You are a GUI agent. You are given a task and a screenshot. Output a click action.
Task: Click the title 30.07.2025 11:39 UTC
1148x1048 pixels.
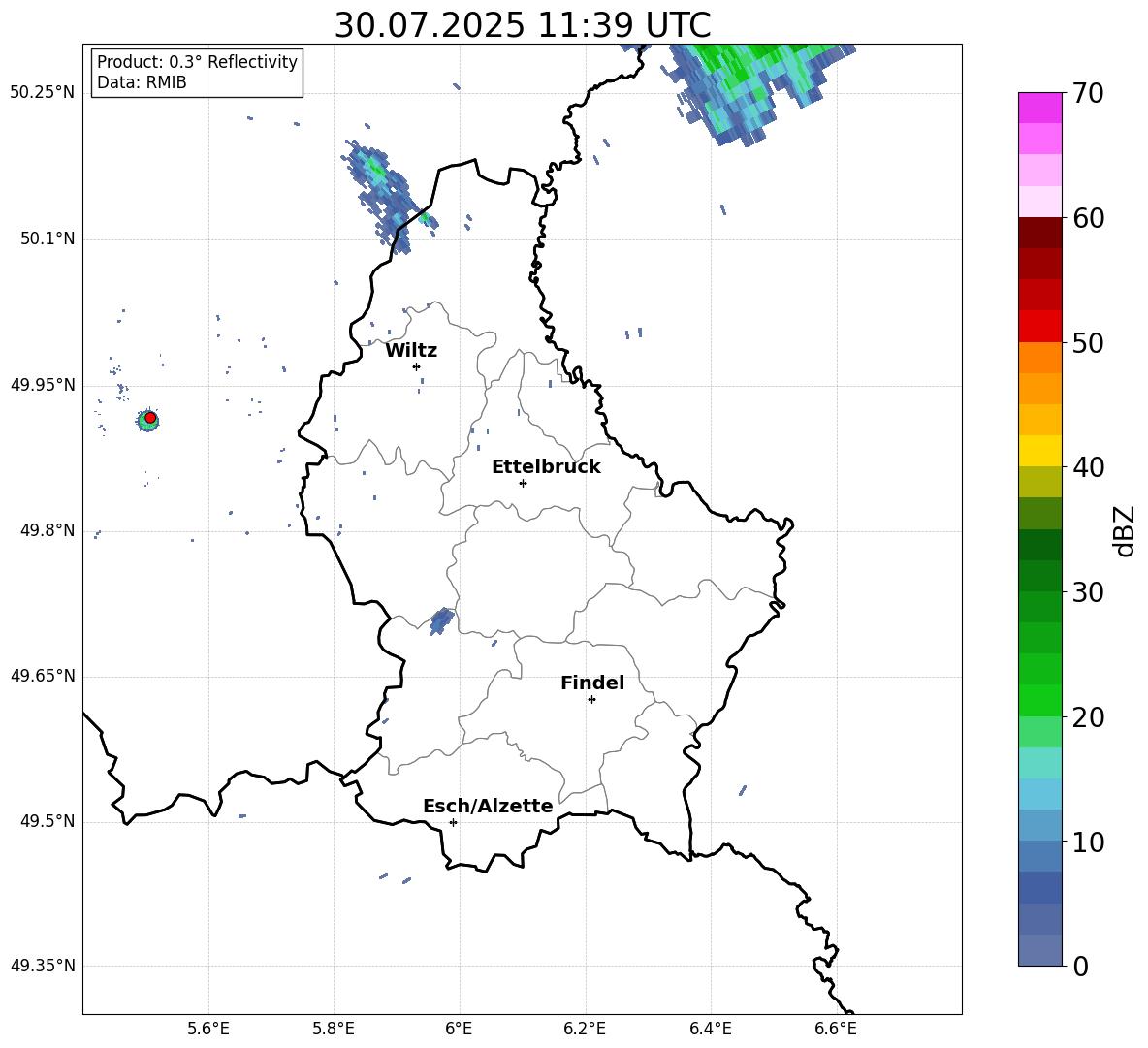coord(523,24)
